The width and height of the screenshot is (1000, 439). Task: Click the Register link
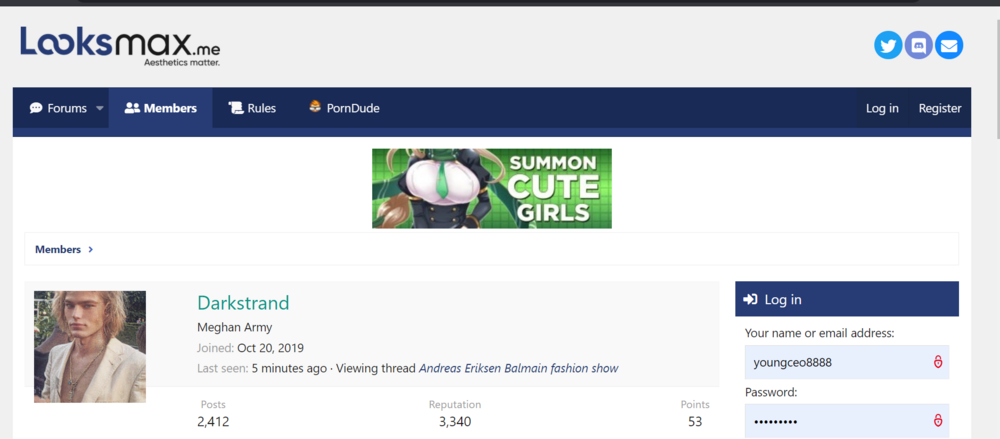click(940, 108)
